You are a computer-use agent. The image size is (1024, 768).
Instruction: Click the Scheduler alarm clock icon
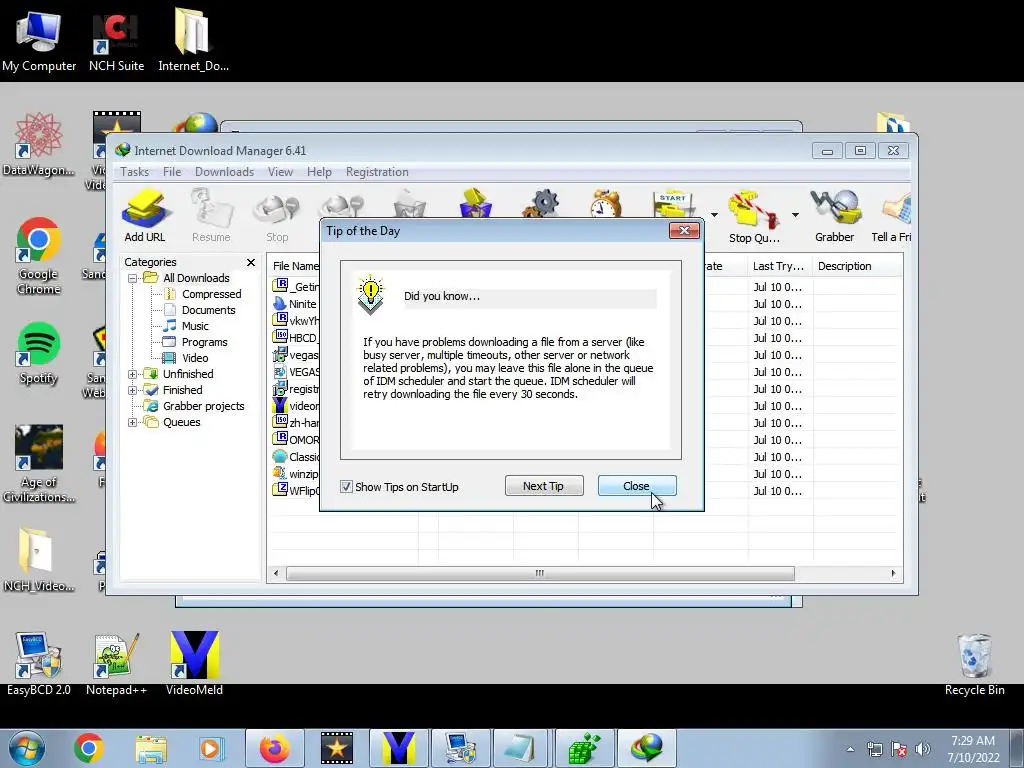tap(605, 203)
